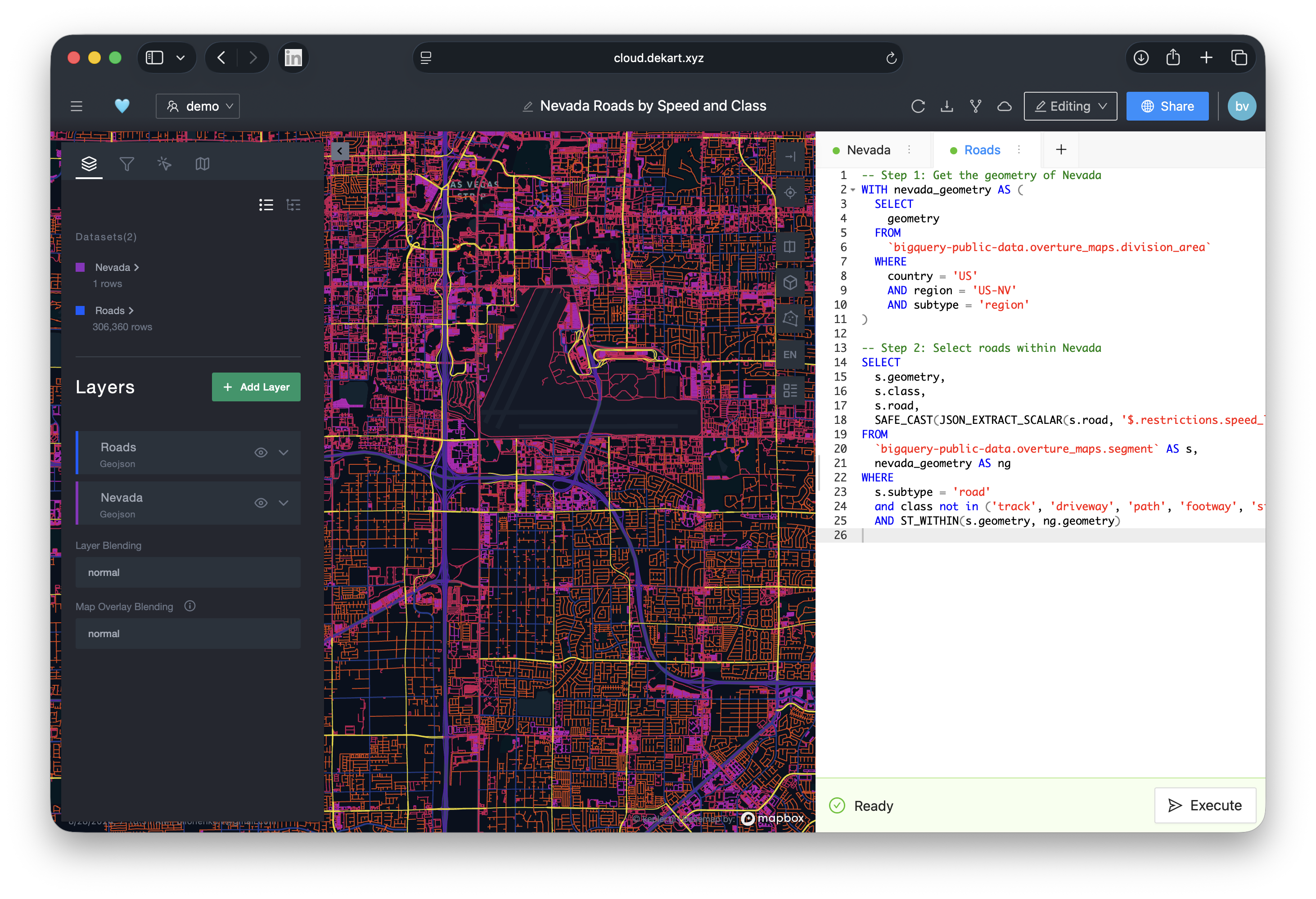
Task: Click the Add Layer button
Action: tap(256, 387)
